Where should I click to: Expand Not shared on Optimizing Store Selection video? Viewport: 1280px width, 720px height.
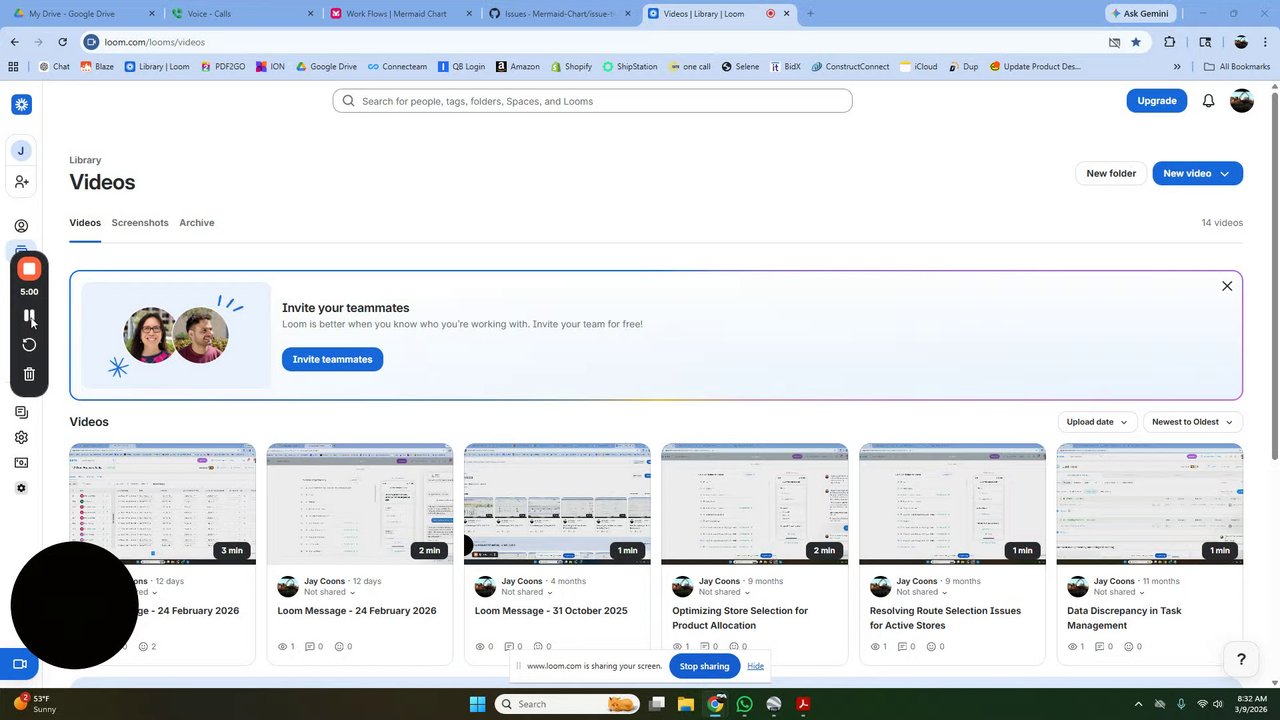tap(724, 592)
